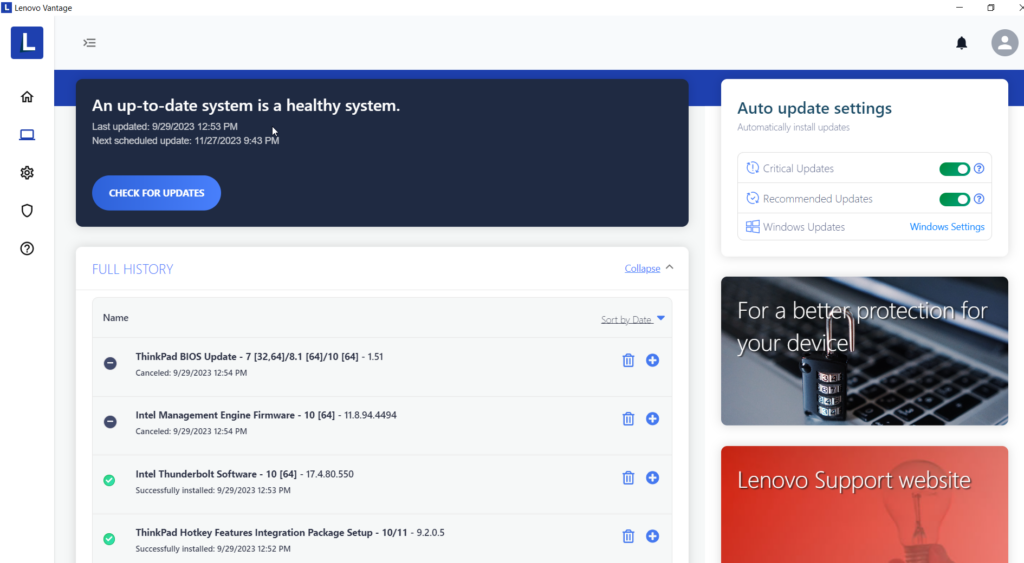Click the Name column header

116,317
